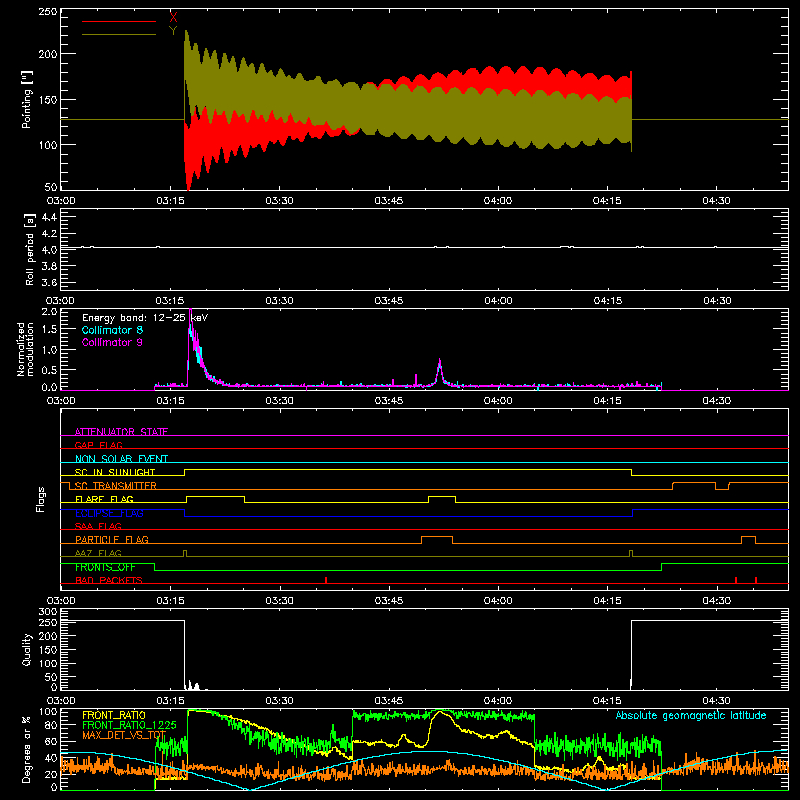Click the 250 tick on the Pointing axis

[x=48, y=12]
